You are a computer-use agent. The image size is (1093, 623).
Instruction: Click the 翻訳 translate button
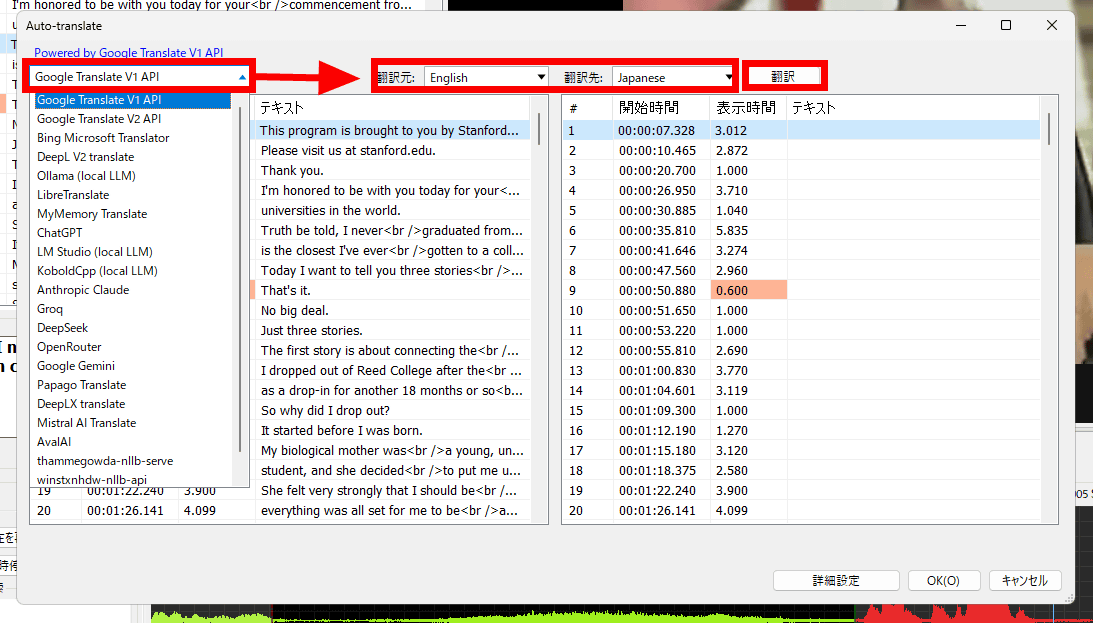point(783,77)
